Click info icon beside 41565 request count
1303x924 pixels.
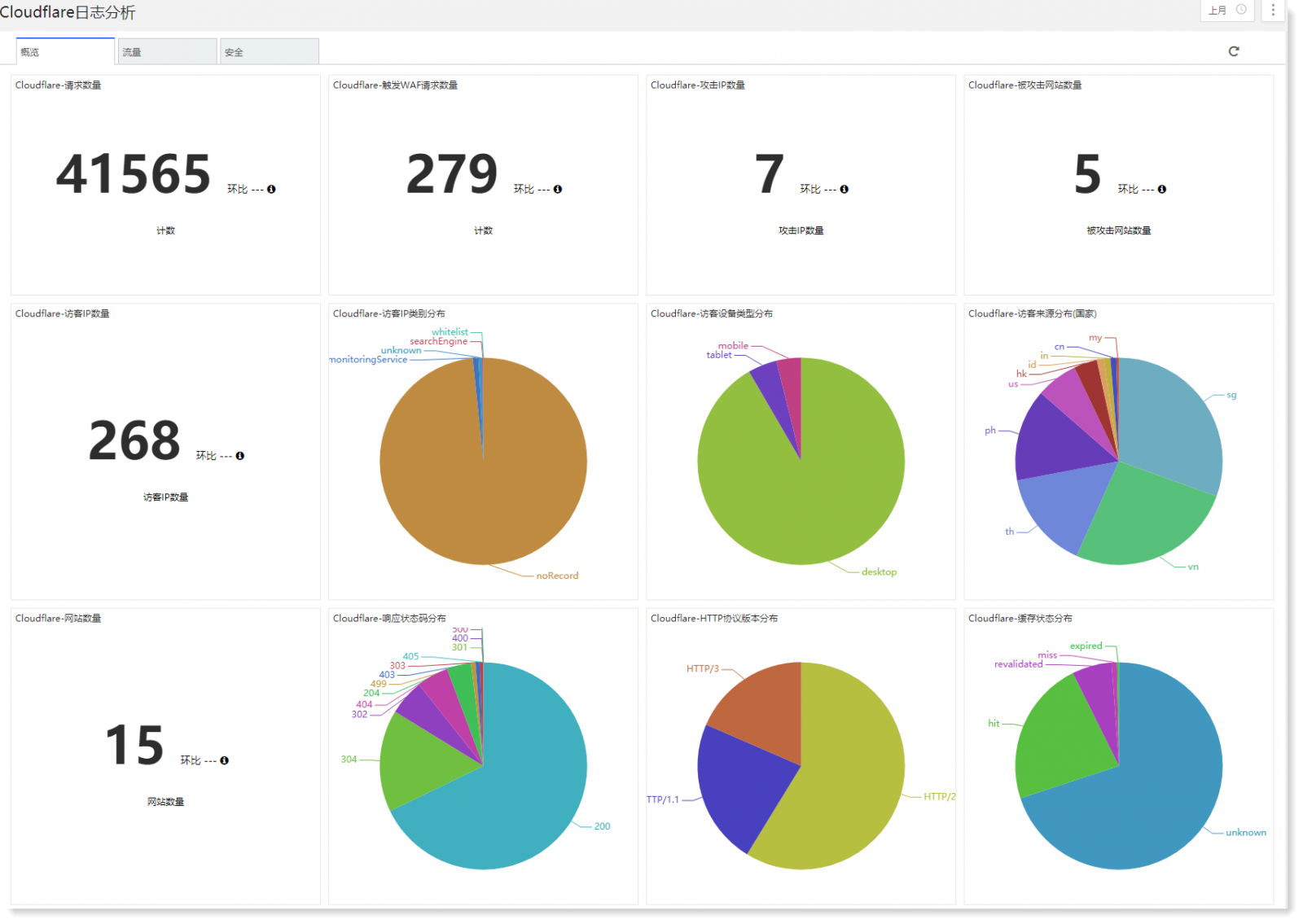point(271,189)
